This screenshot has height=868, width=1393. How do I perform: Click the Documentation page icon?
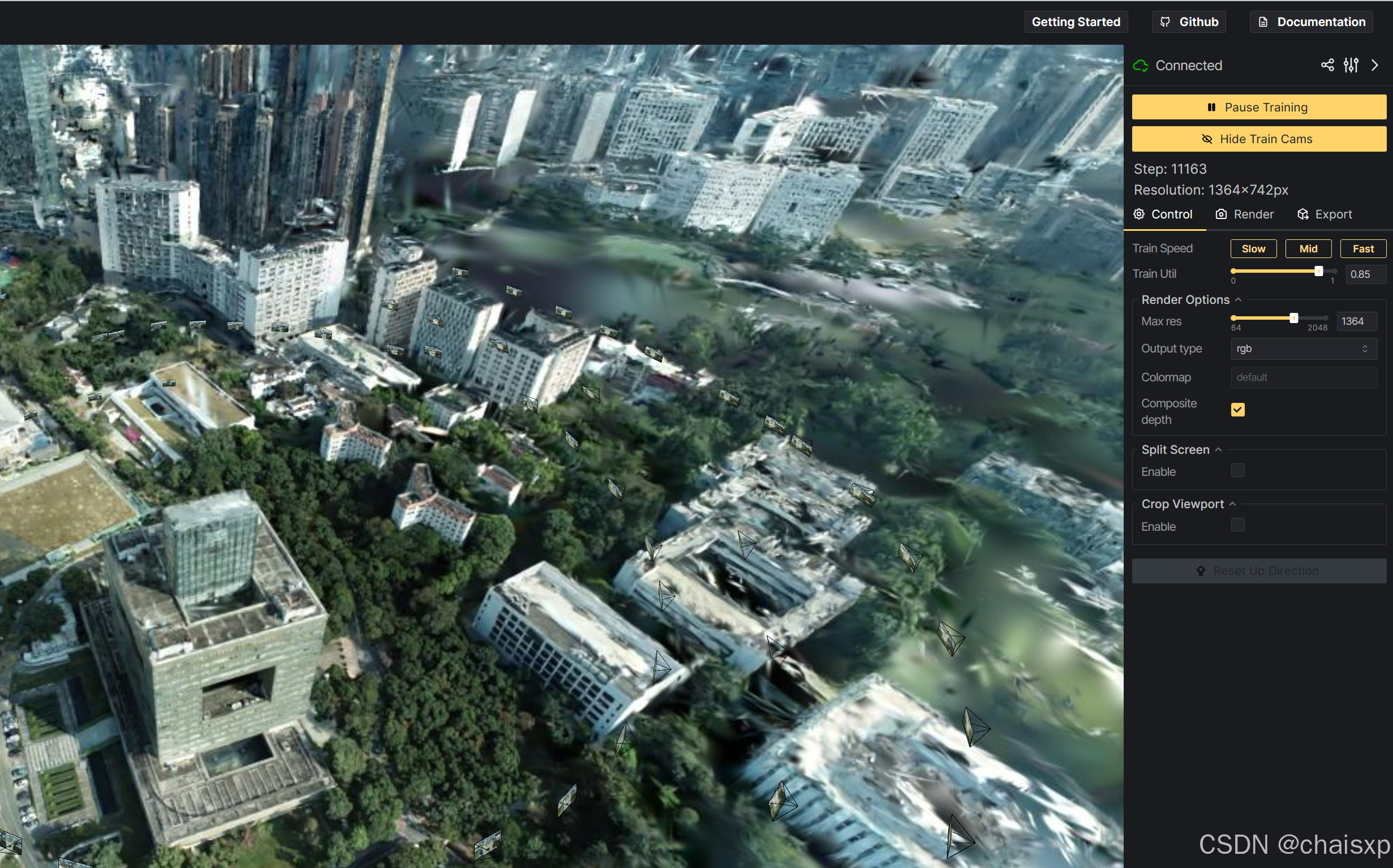tap(1263, 22)
